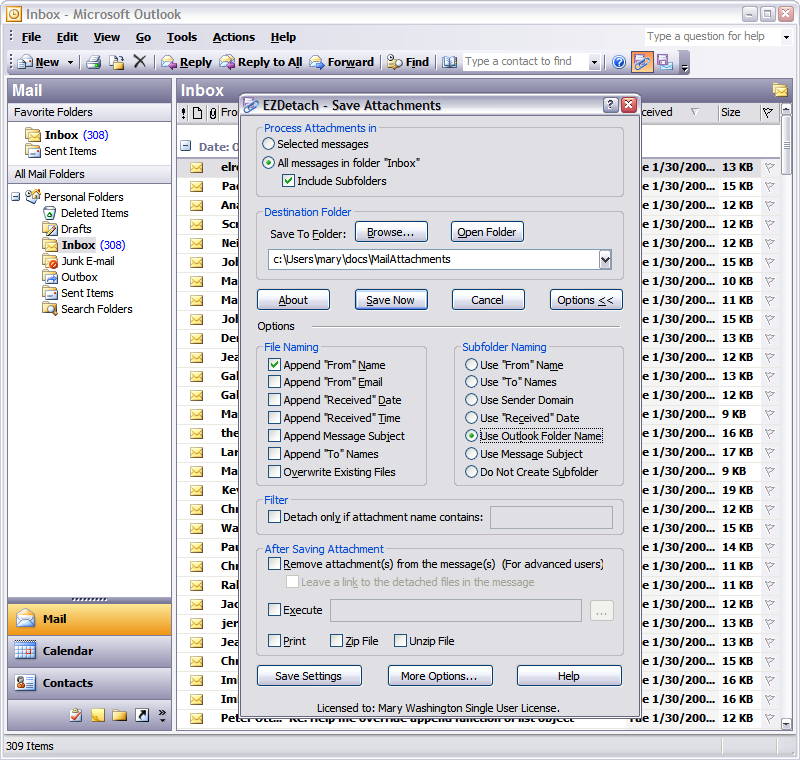This screenshot has width=800, height=760.
Task: Click the Folder List icon in navigation strip
Action: tap(119, 715)
